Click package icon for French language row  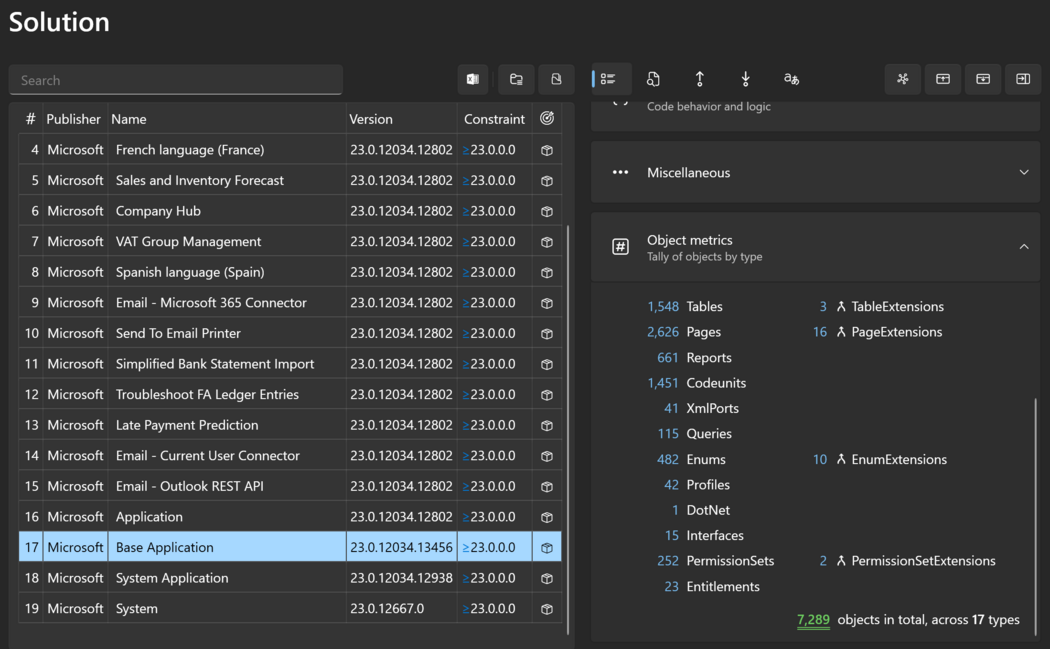pos(547,150)
